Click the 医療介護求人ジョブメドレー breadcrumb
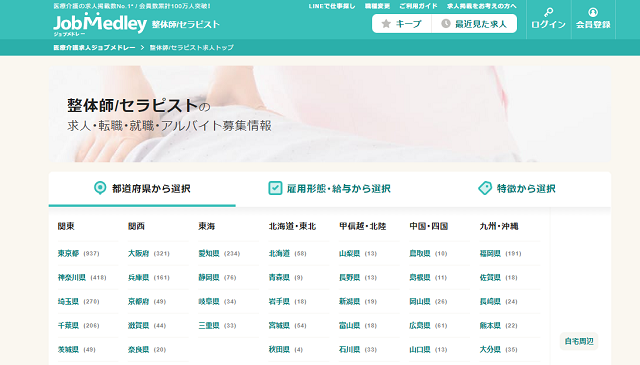 point(94,48)
